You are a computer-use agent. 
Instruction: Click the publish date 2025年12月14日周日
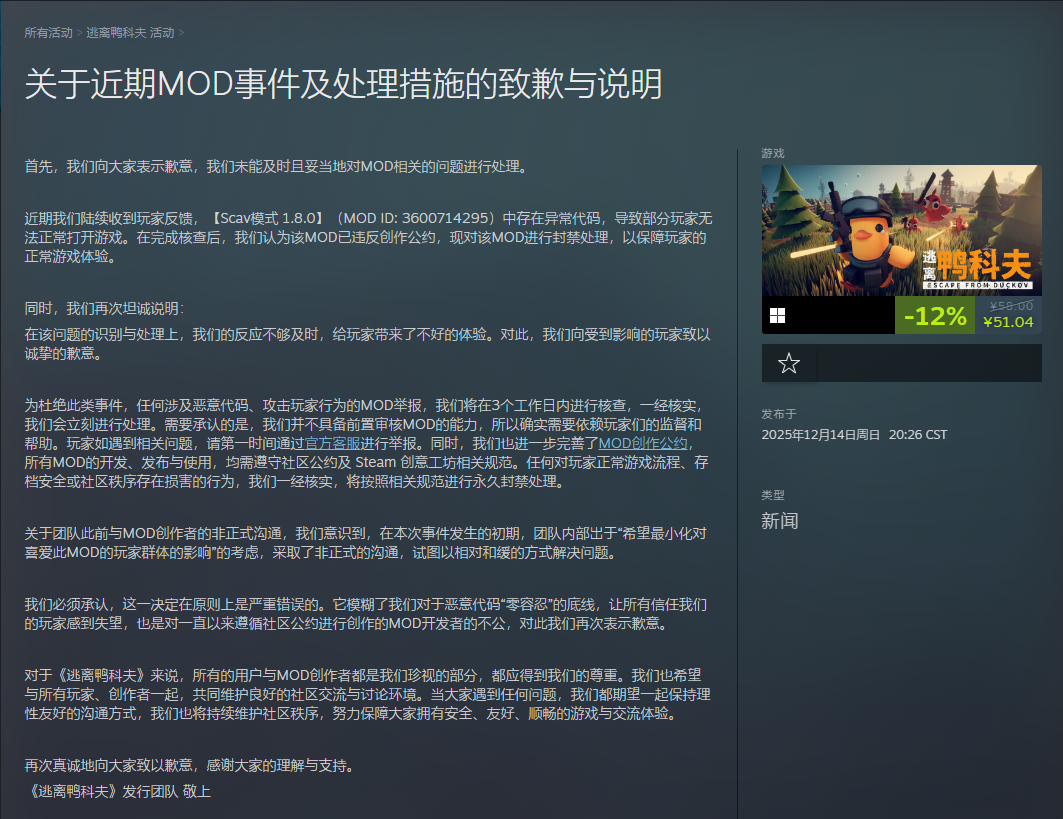pos(820,435)
